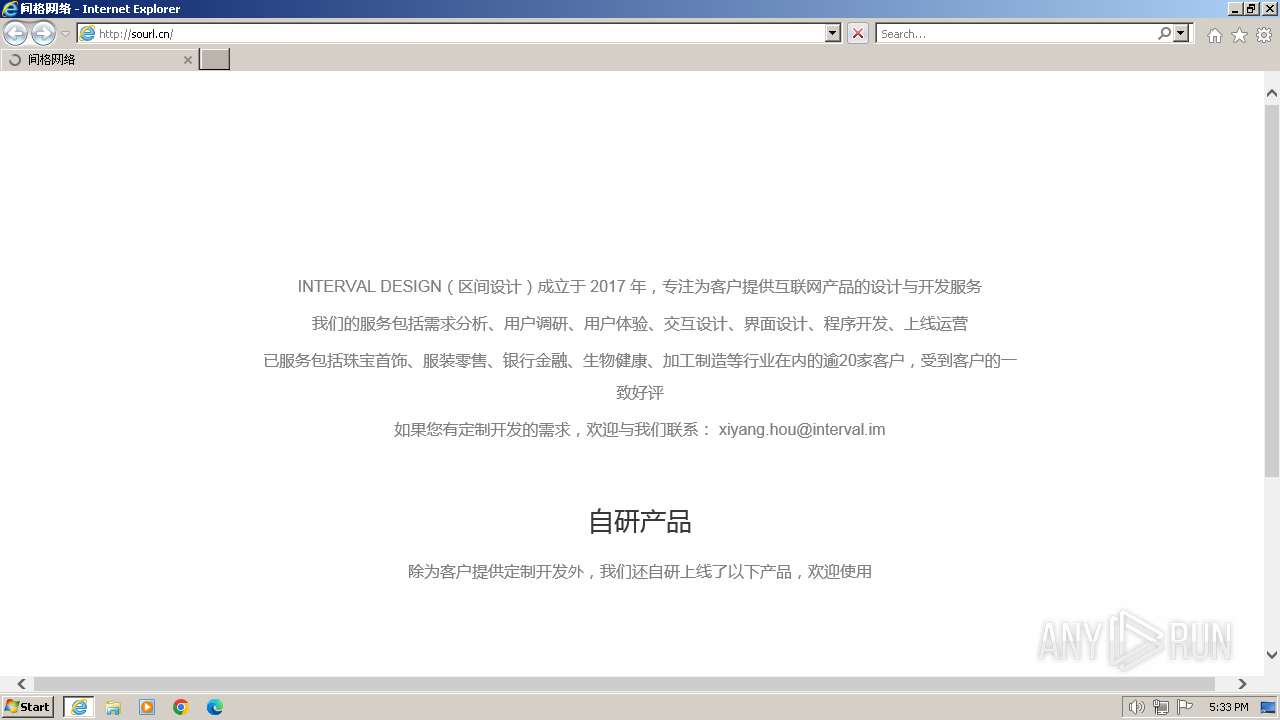
Task: Go forward with the browser Forward arrow
Action: pyautogui.click(x=43, y=34)
